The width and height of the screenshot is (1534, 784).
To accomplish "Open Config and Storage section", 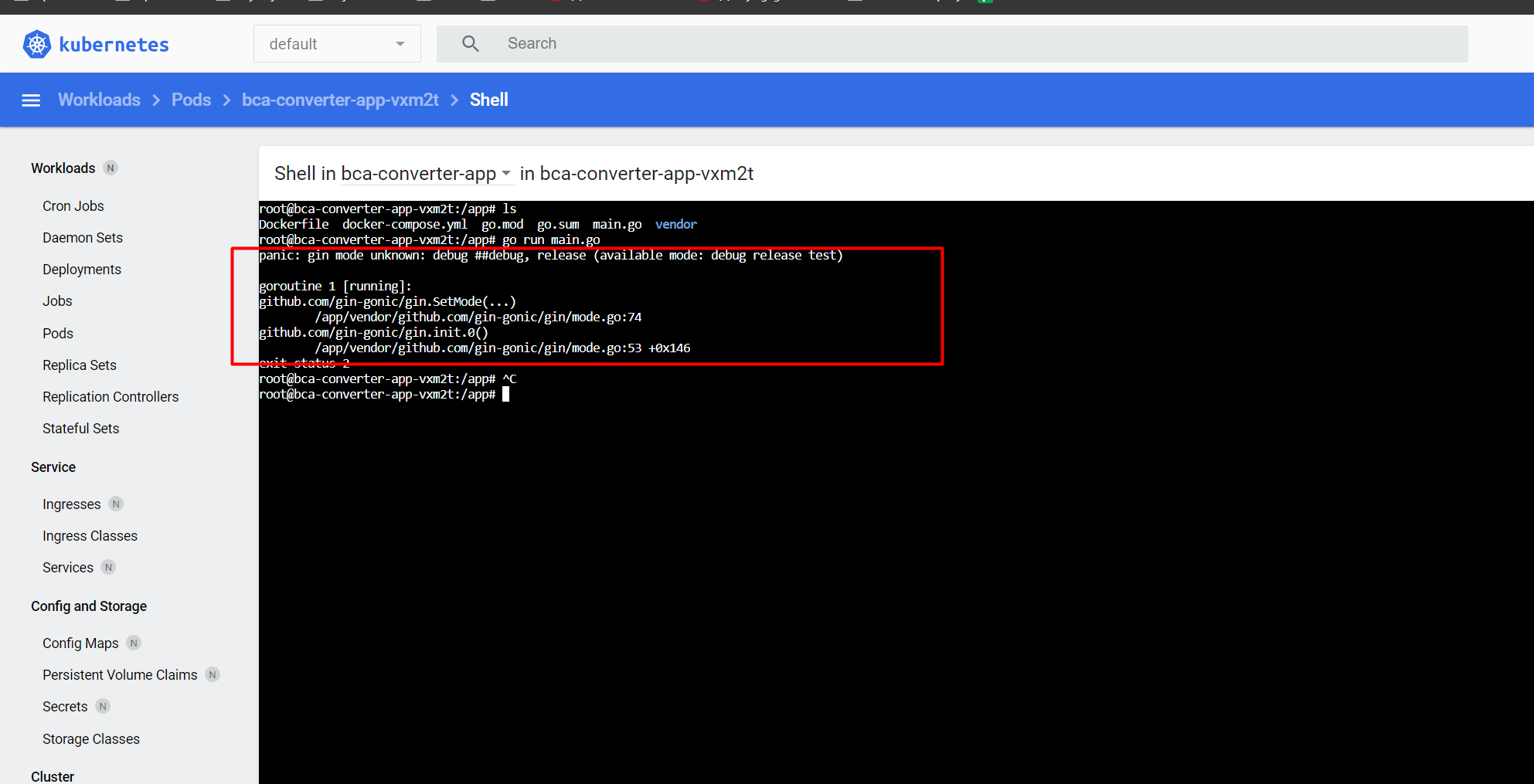I will point(89,606).
